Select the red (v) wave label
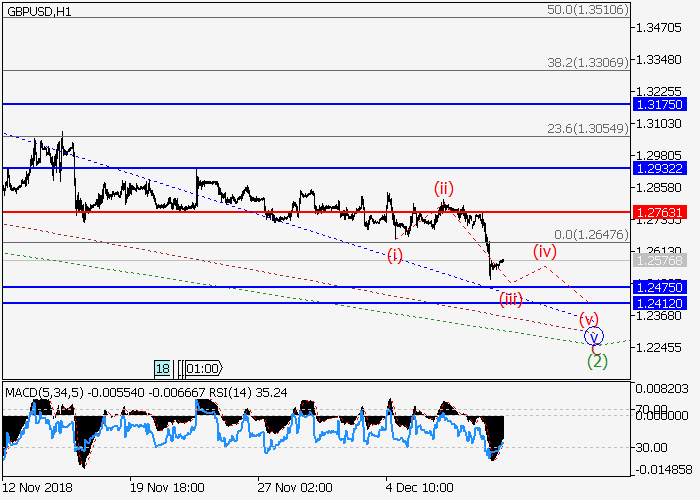 589,319
